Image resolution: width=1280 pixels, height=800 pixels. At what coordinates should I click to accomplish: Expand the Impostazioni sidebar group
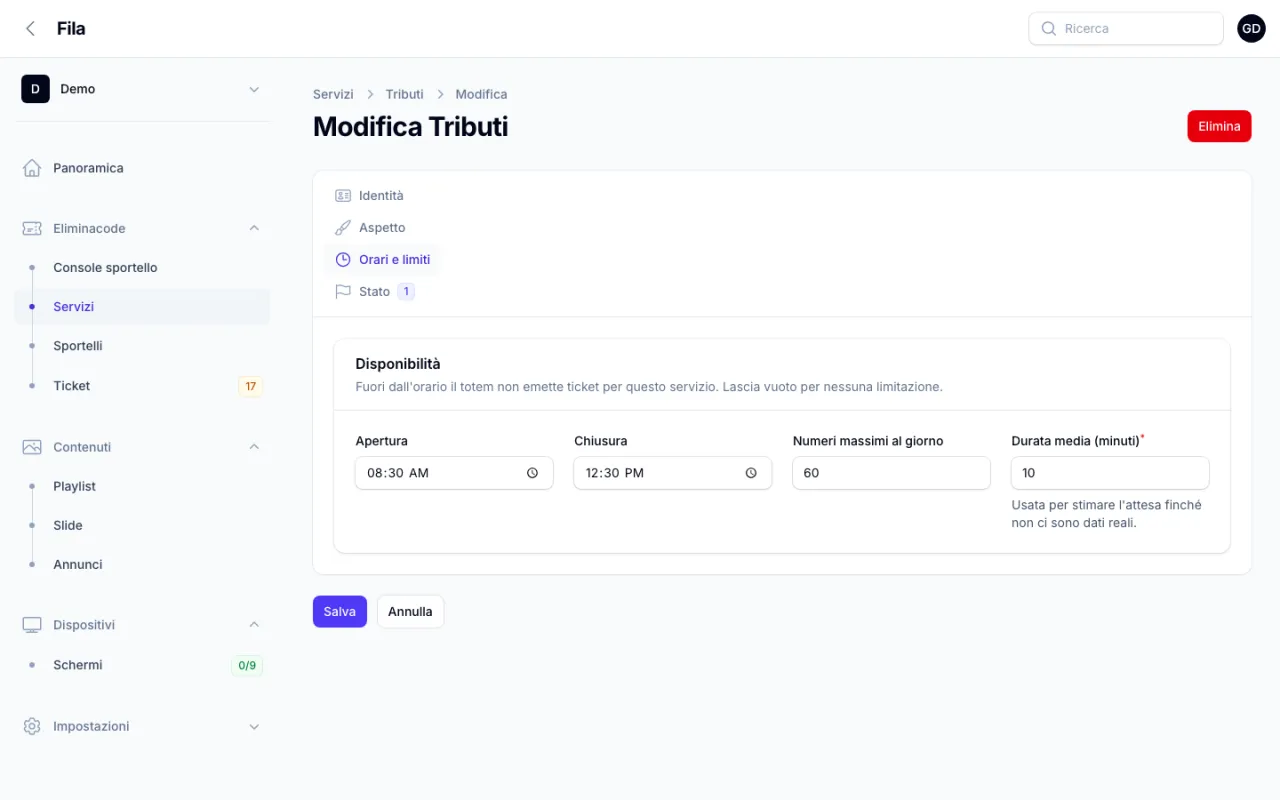[x=254, y=726]
